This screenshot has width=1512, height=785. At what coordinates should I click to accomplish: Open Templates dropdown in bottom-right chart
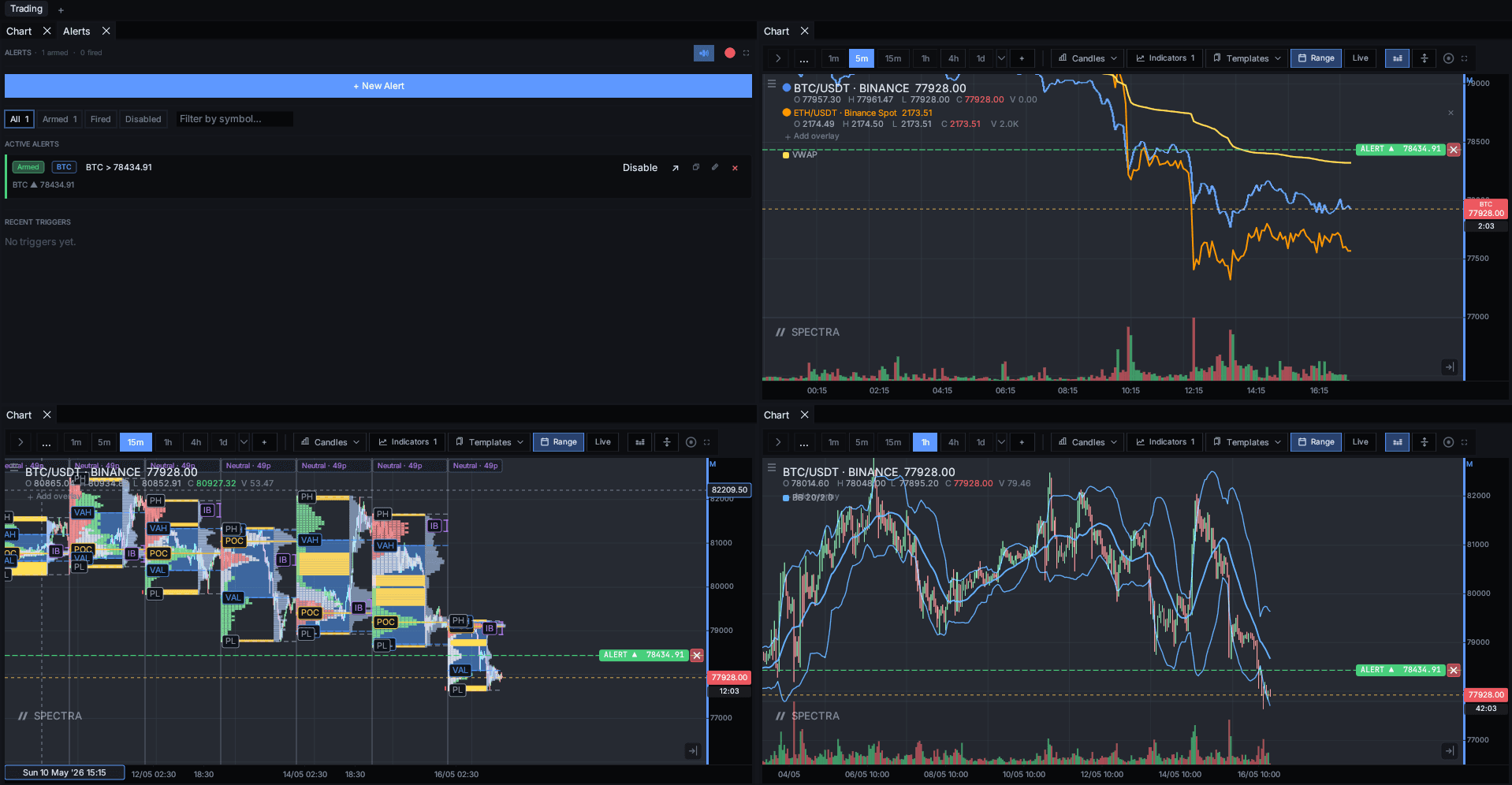(1247, 442)
